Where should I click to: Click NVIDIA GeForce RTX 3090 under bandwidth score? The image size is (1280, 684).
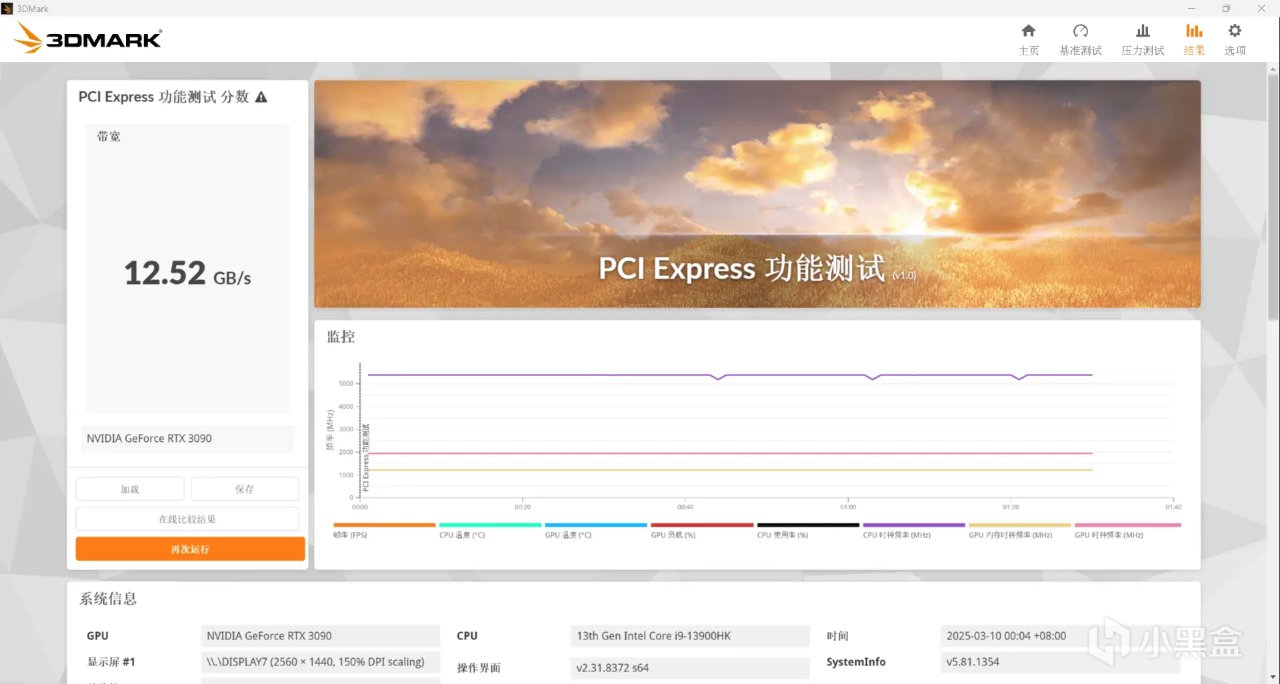(x=188, y=438)
